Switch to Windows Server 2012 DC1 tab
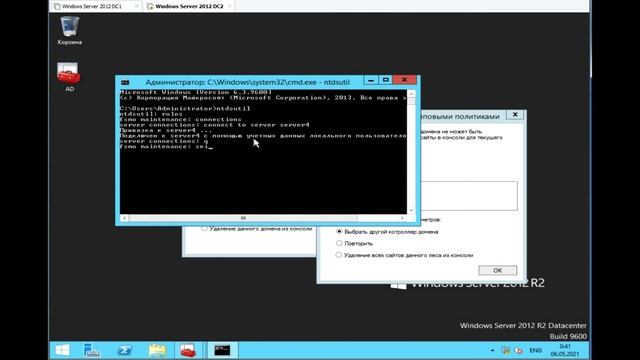 [x=92, y=6]
